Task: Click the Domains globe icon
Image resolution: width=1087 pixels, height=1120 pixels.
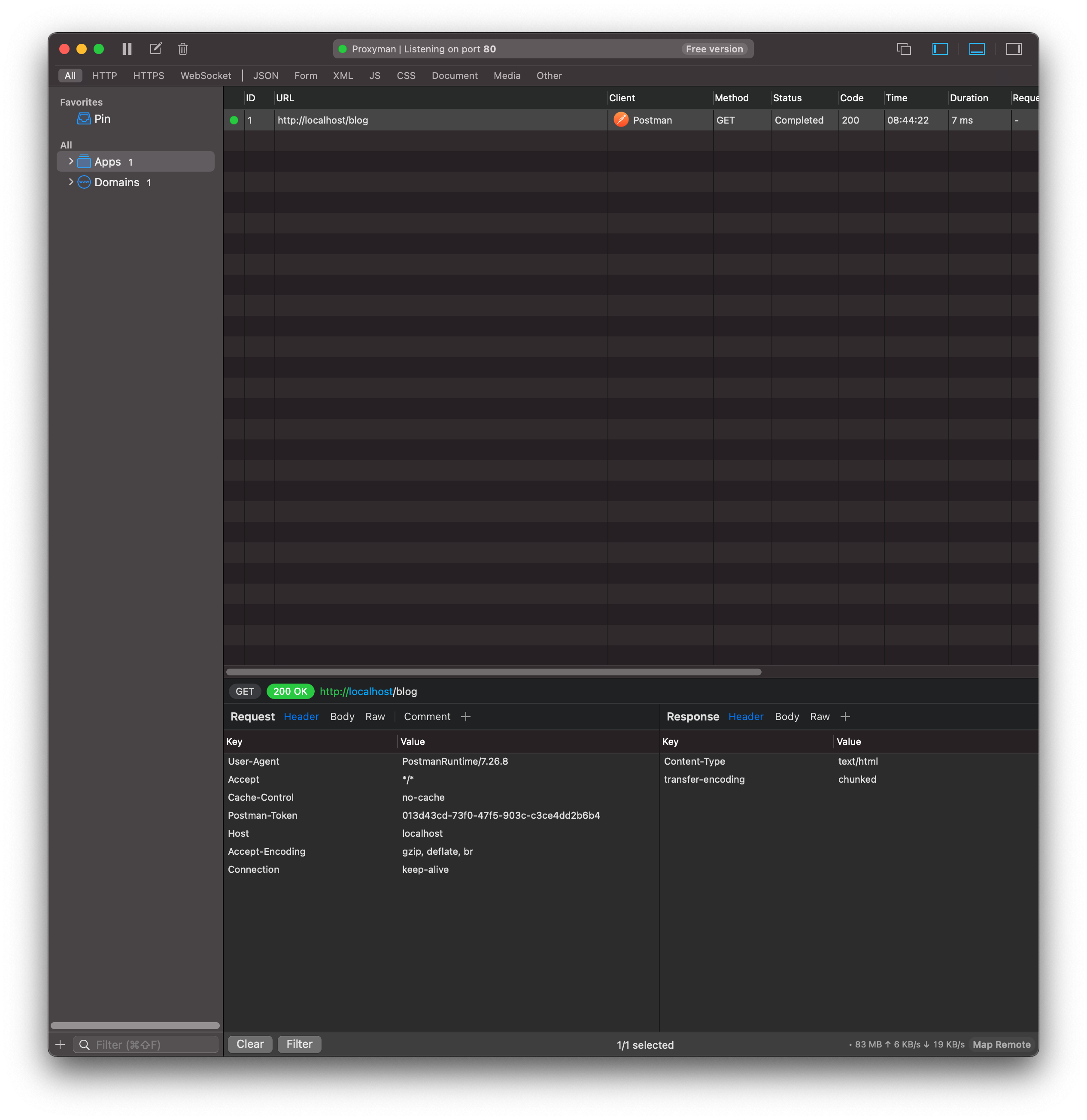Action: point(84,182)
